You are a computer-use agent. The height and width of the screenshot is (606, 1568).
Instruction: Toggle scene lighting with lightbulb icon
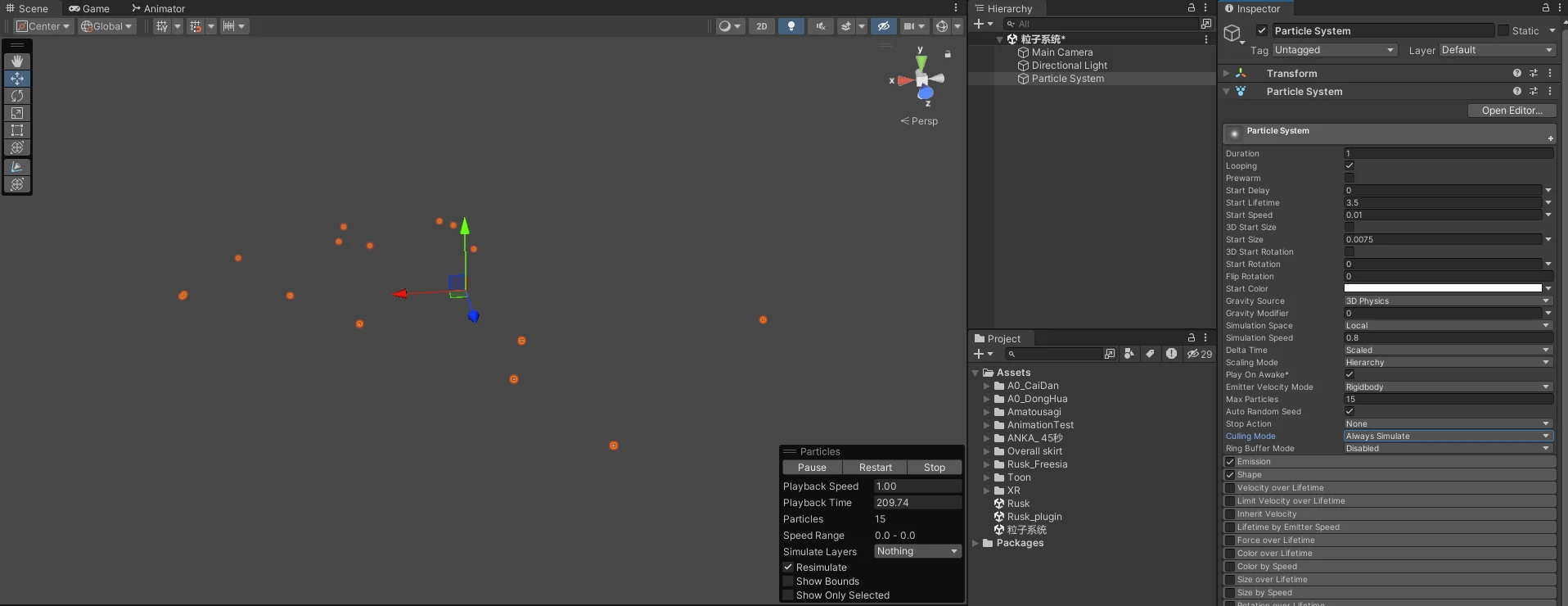pyautogui.click(x=791, y=26)
